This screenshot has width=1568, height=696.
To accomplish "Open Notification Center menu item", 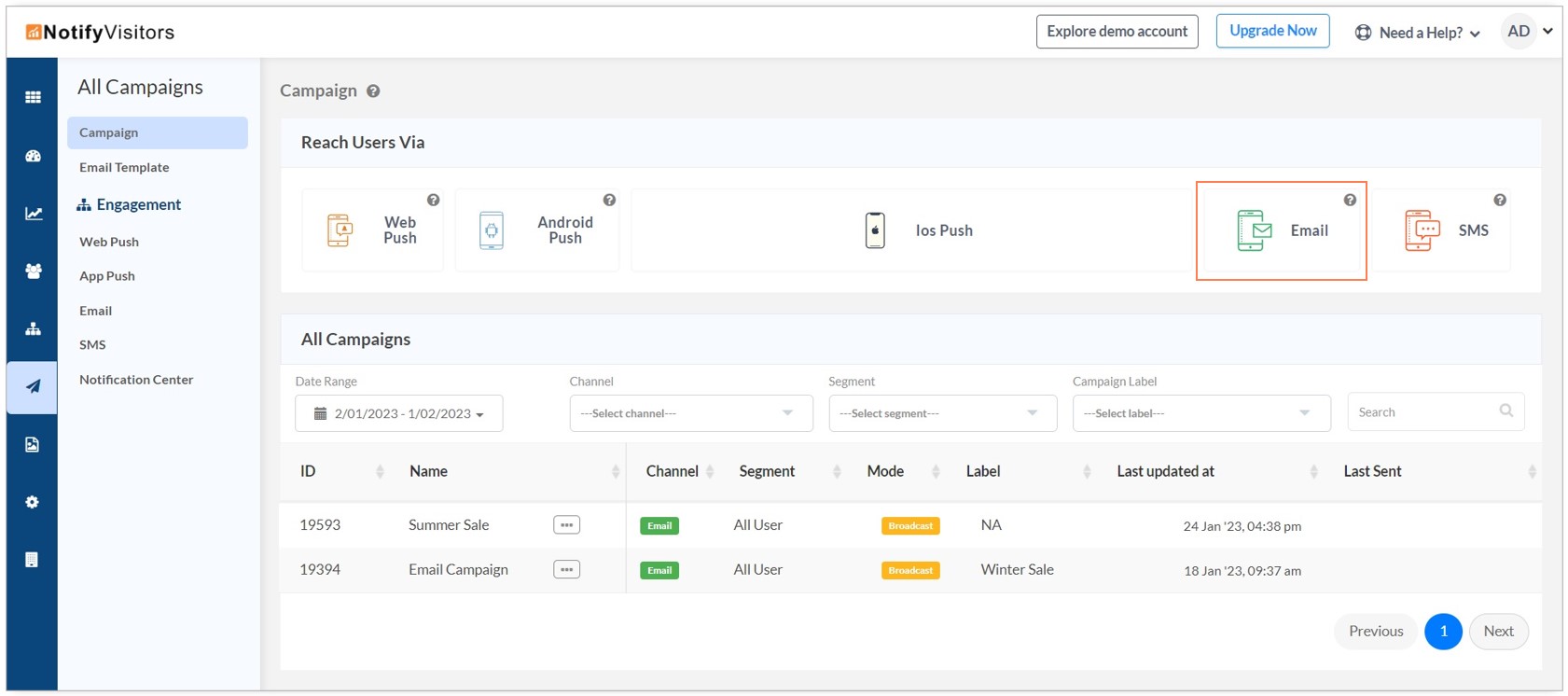I will [x=136, y=380].
